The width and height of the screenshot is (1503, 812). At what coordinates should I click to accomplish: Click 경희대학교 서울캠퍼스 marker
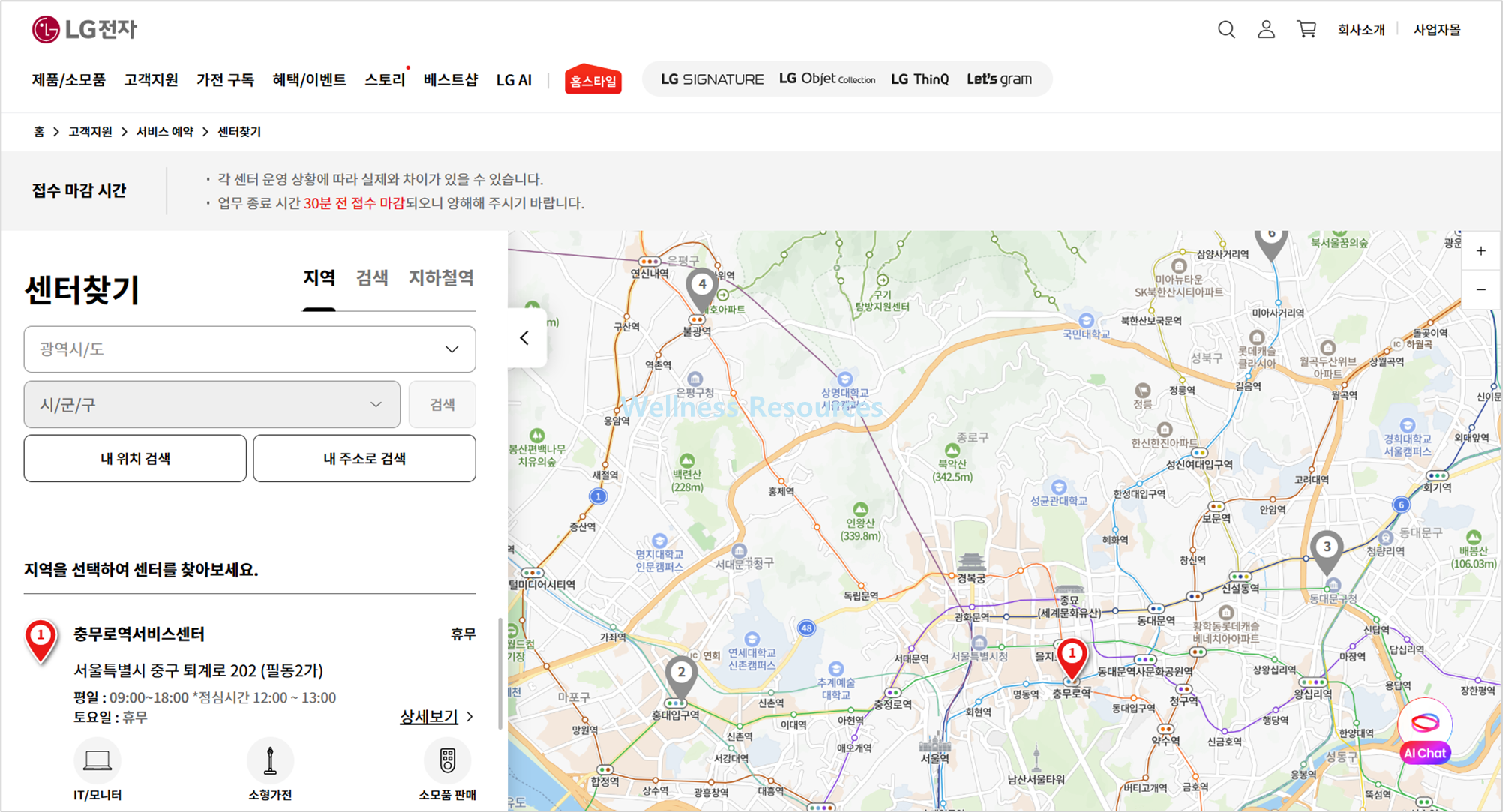click(1408, 425)
